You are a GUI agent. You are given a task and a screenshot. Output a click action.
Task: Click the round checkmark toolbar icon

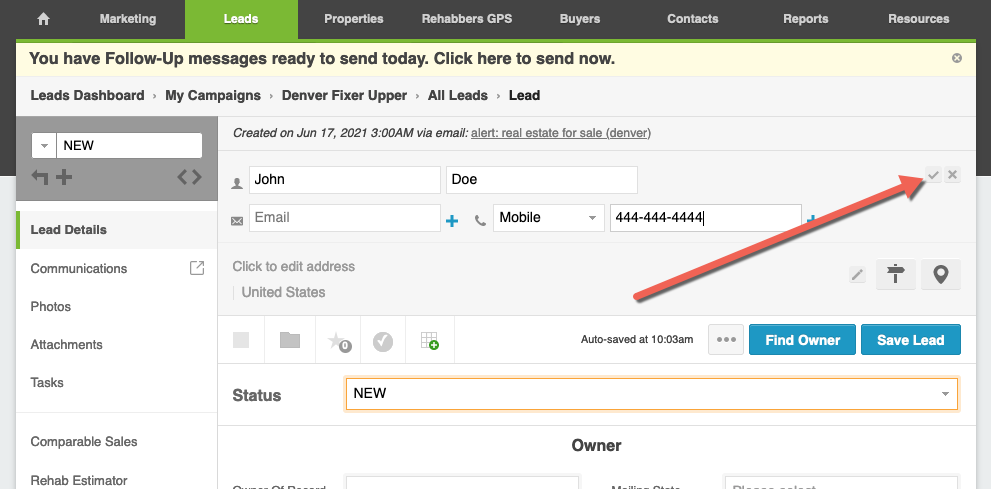tap(383, 342)
